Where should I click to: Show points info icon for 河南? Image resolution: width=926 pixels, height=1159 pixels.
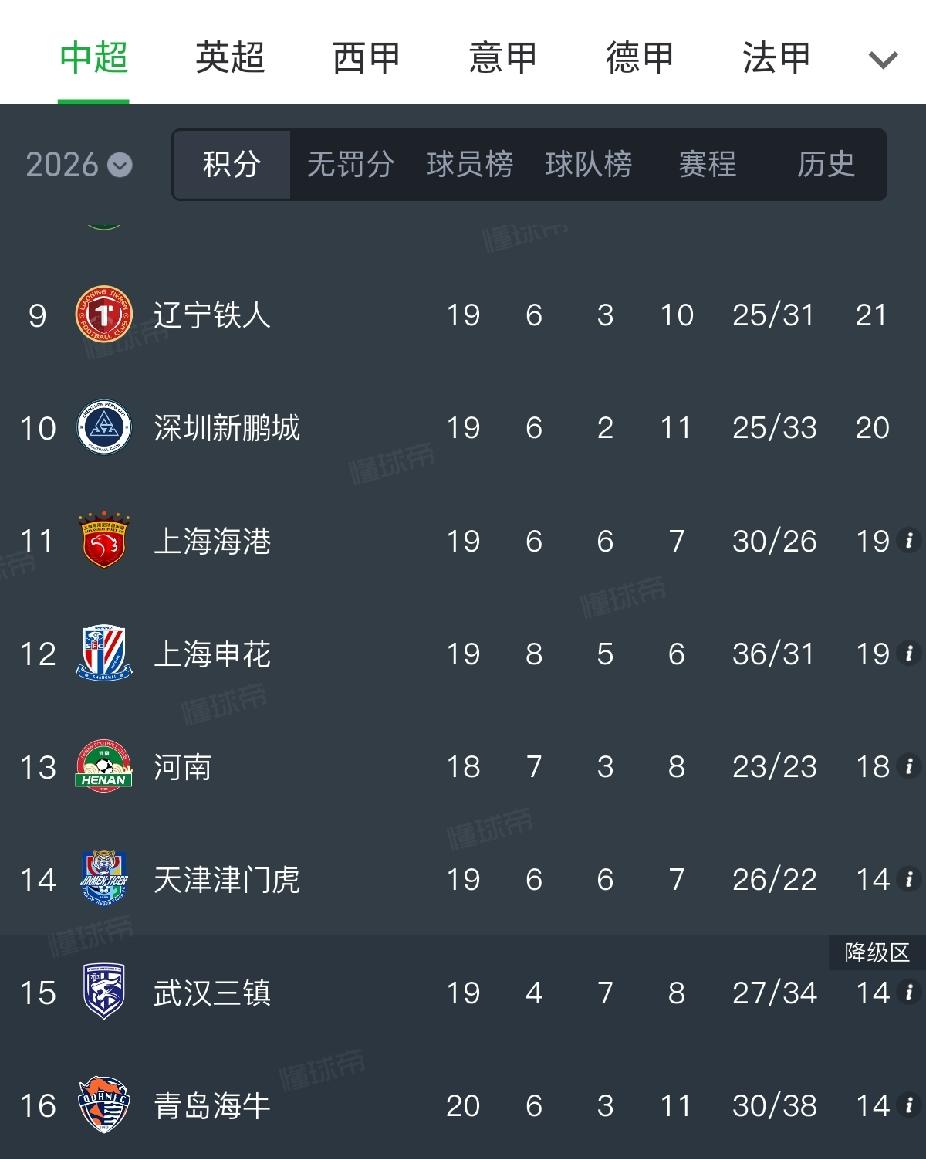pos(908,766)
